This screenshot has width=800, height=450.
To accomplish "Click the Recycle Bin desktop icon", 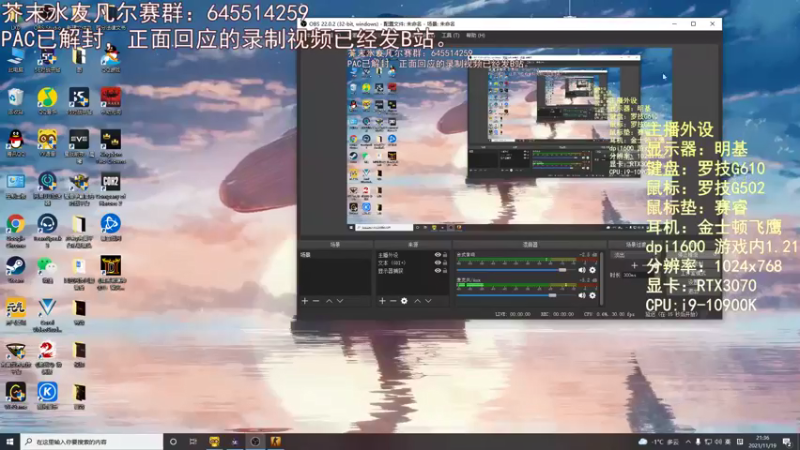I will click(x=15, y=102).
